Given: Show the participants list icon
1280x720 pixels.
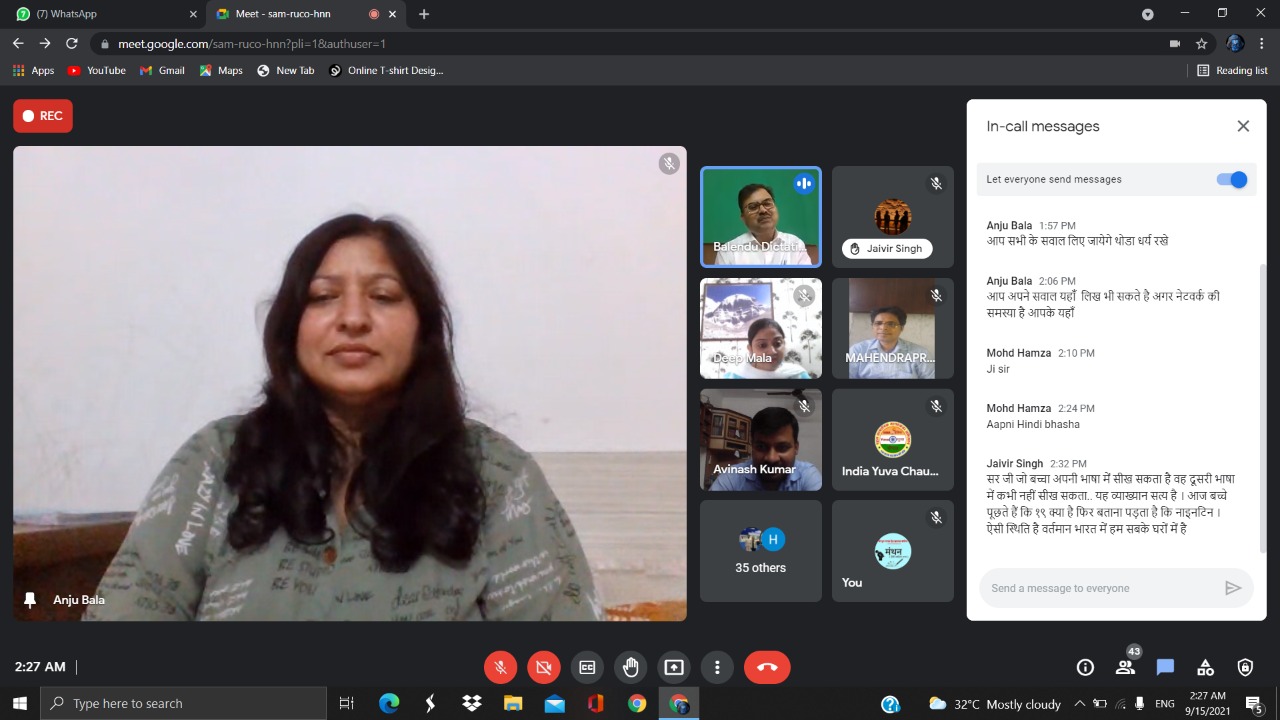Looking at the screenshot, I should (1125, 667).
